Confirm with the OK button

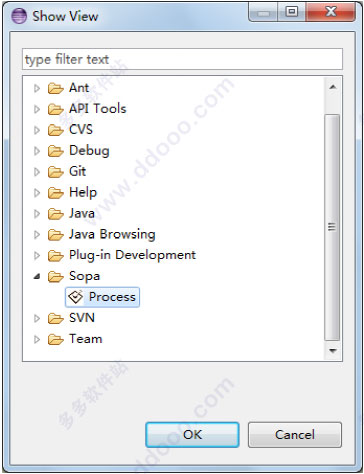[x=192, y=435]
